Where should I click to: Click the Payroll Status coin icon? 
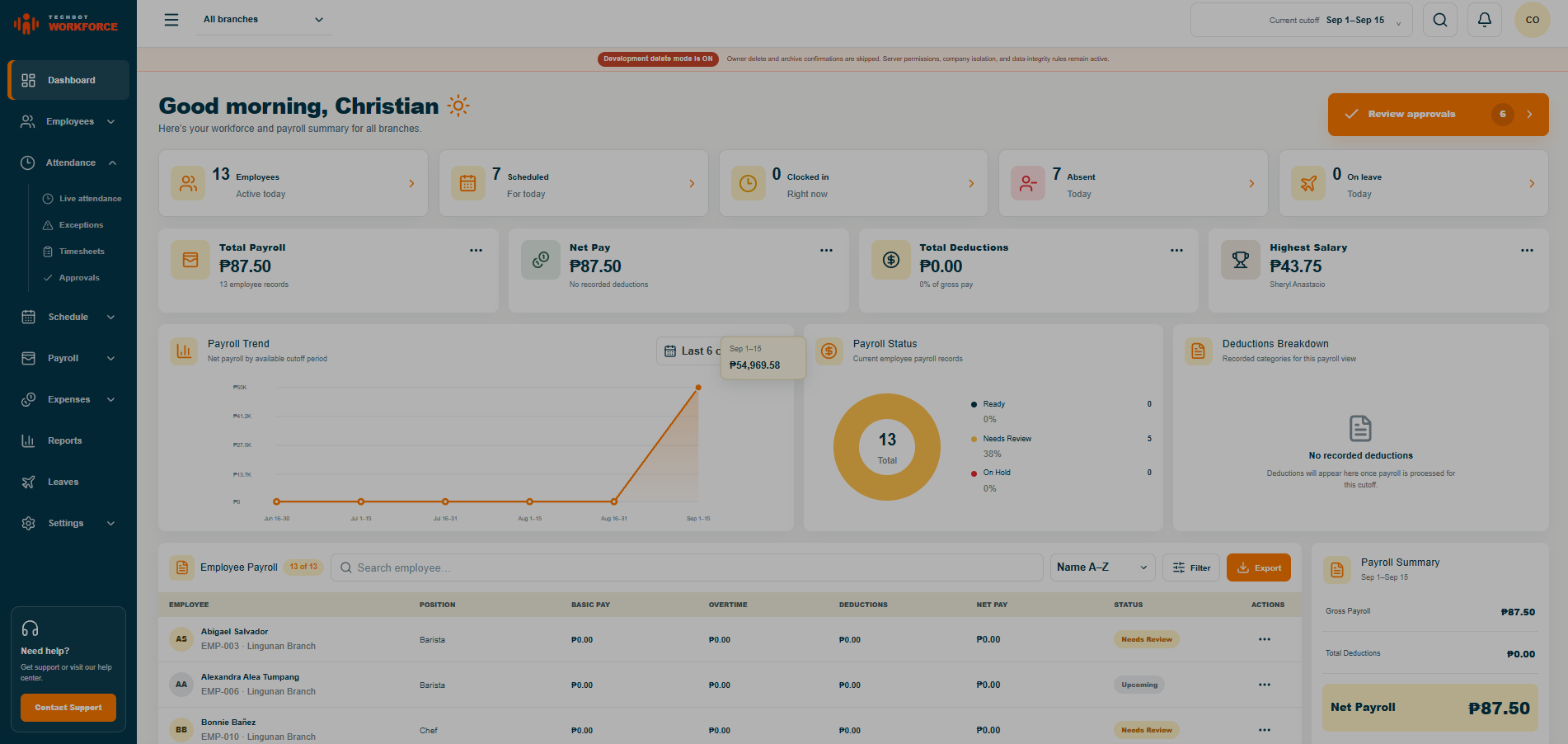pyautogui.click(x=829, y=351)
